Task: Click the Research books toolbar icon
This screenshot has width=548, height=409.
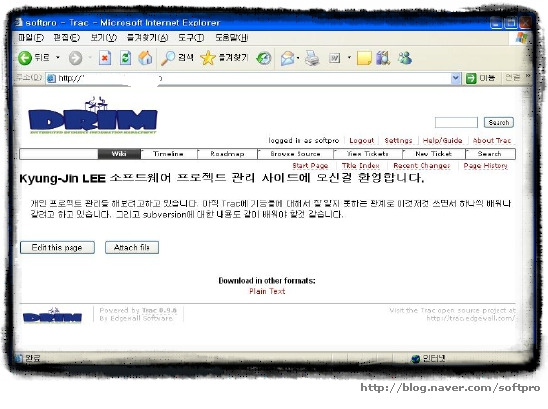Action: [x=383, y=58]
